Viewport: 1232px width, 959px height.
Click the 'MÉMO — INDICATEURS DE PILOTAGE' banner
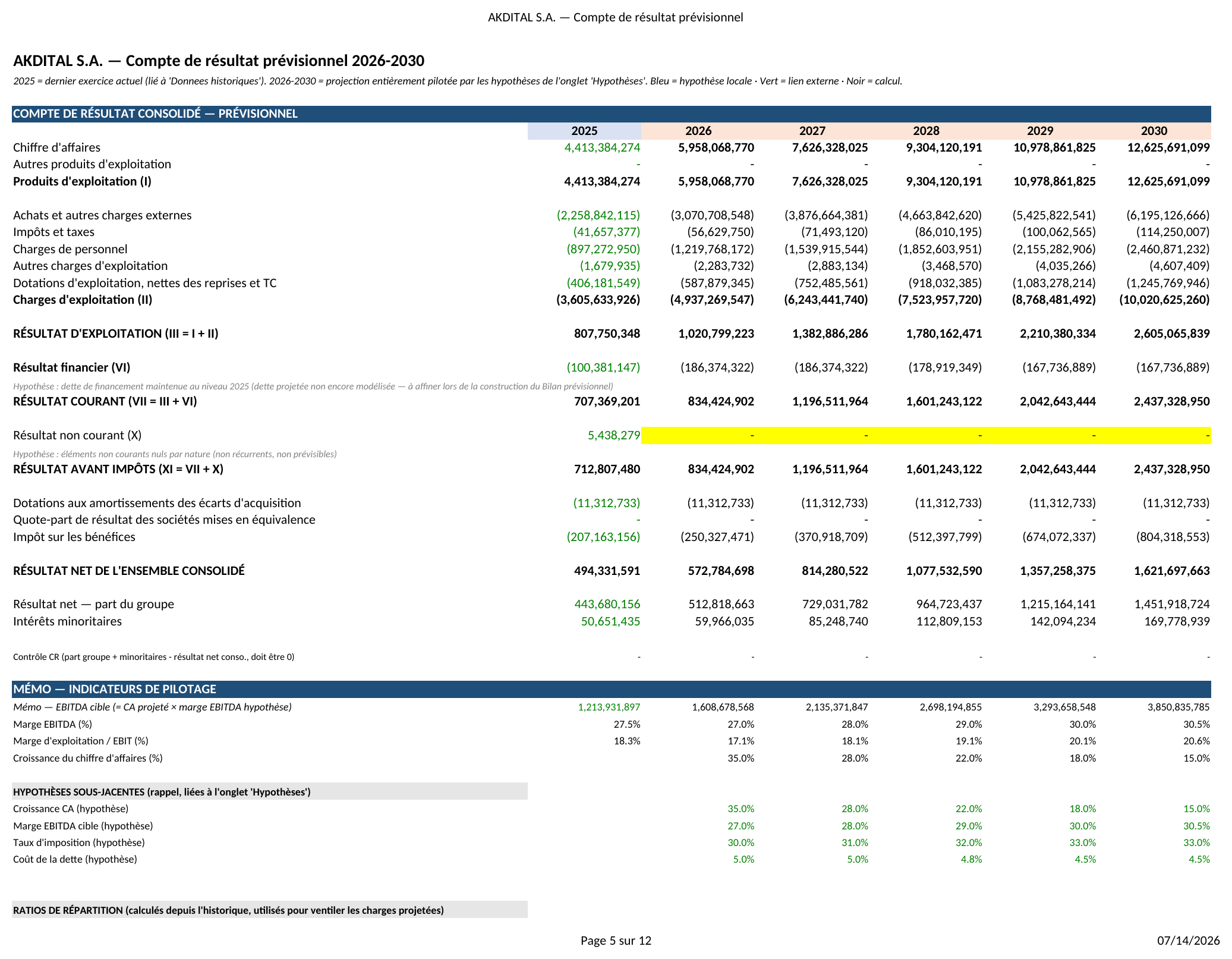(611, 689)
